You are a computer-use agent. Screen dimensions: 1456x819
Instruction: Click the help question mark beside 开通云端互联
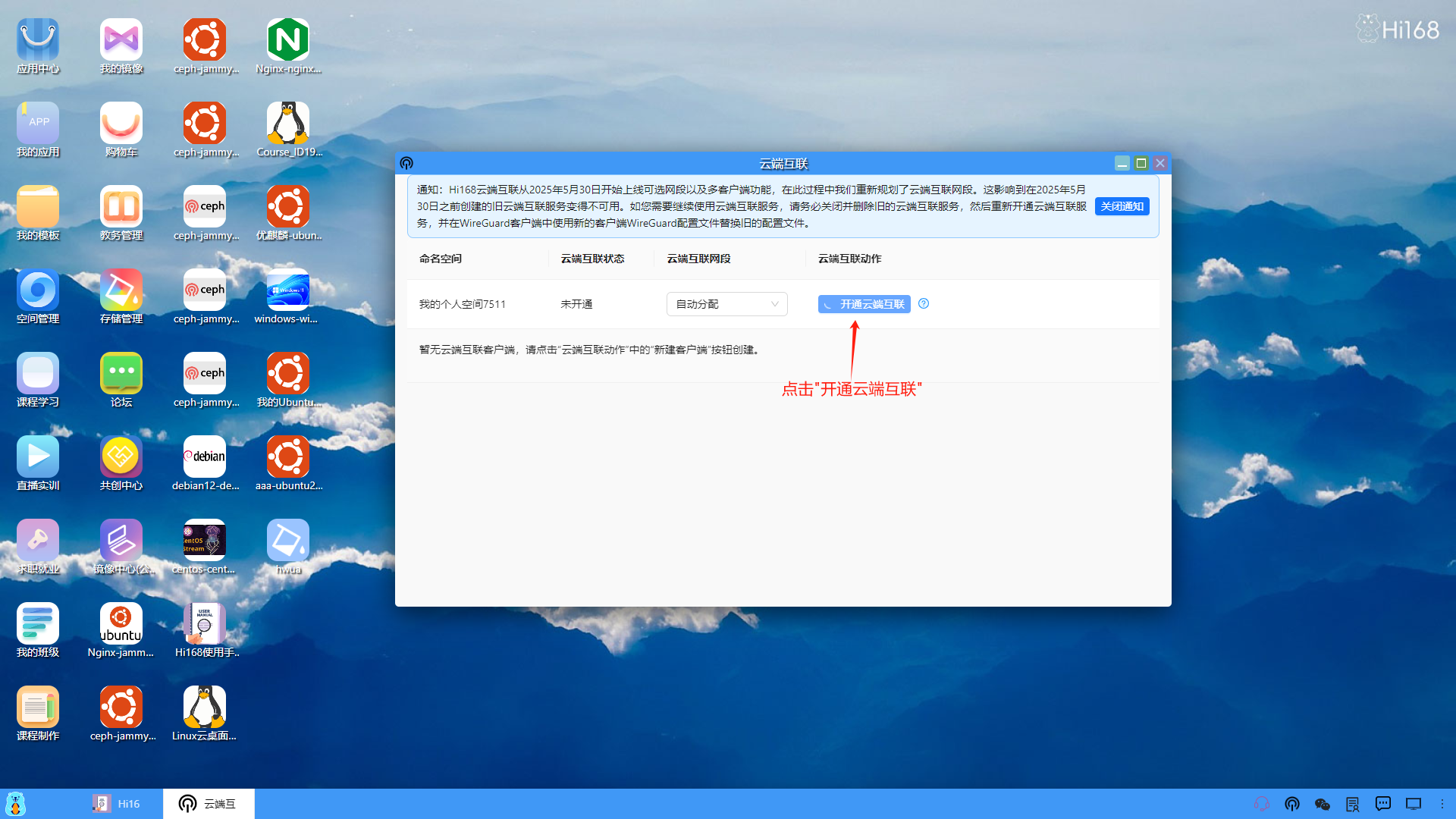[923, 303]
